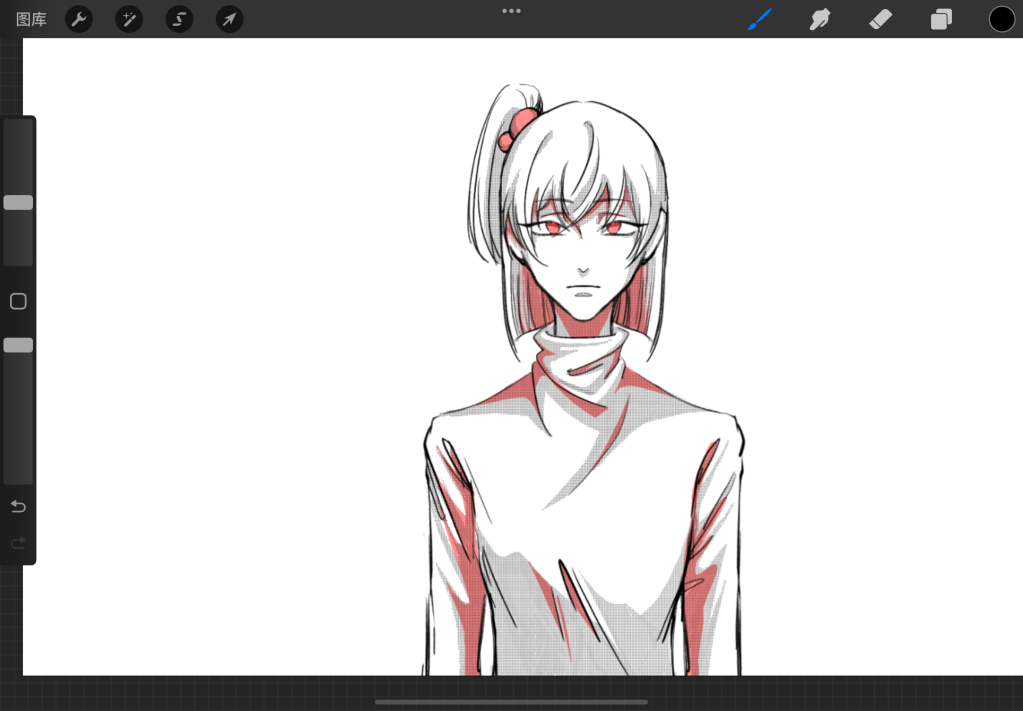
Task: Undo the last stroke
Action: pos(18,507)
